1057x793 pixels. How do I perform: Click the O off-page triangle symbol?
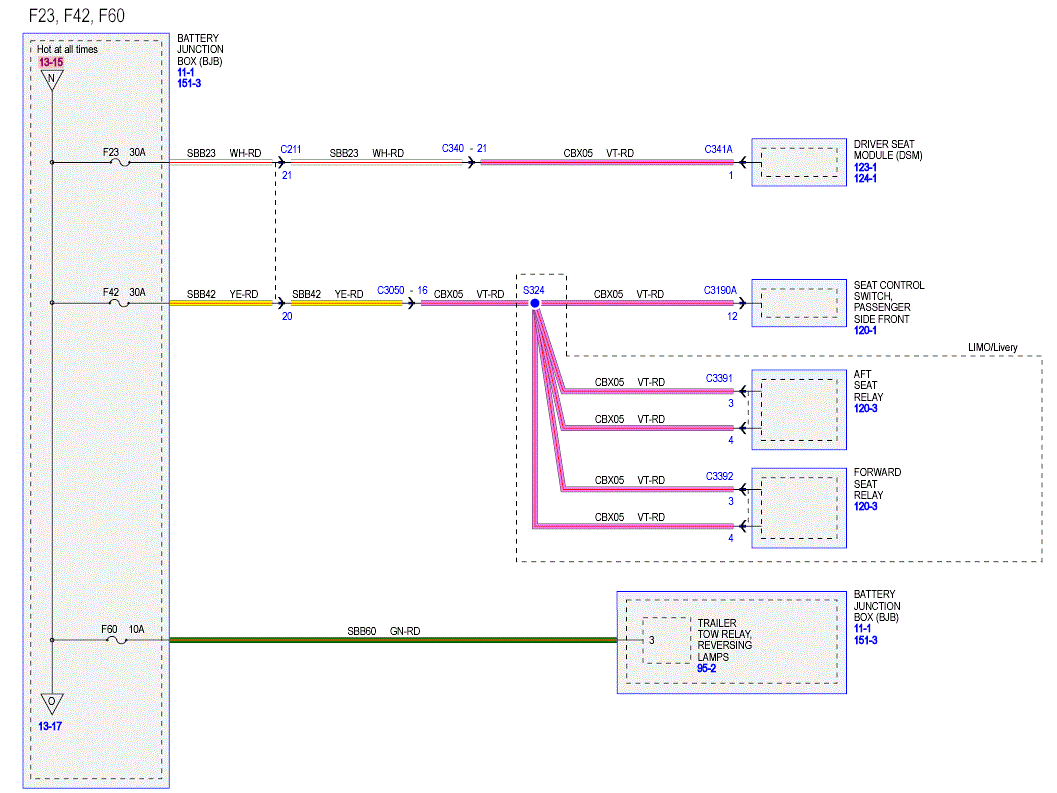point(52,703)
